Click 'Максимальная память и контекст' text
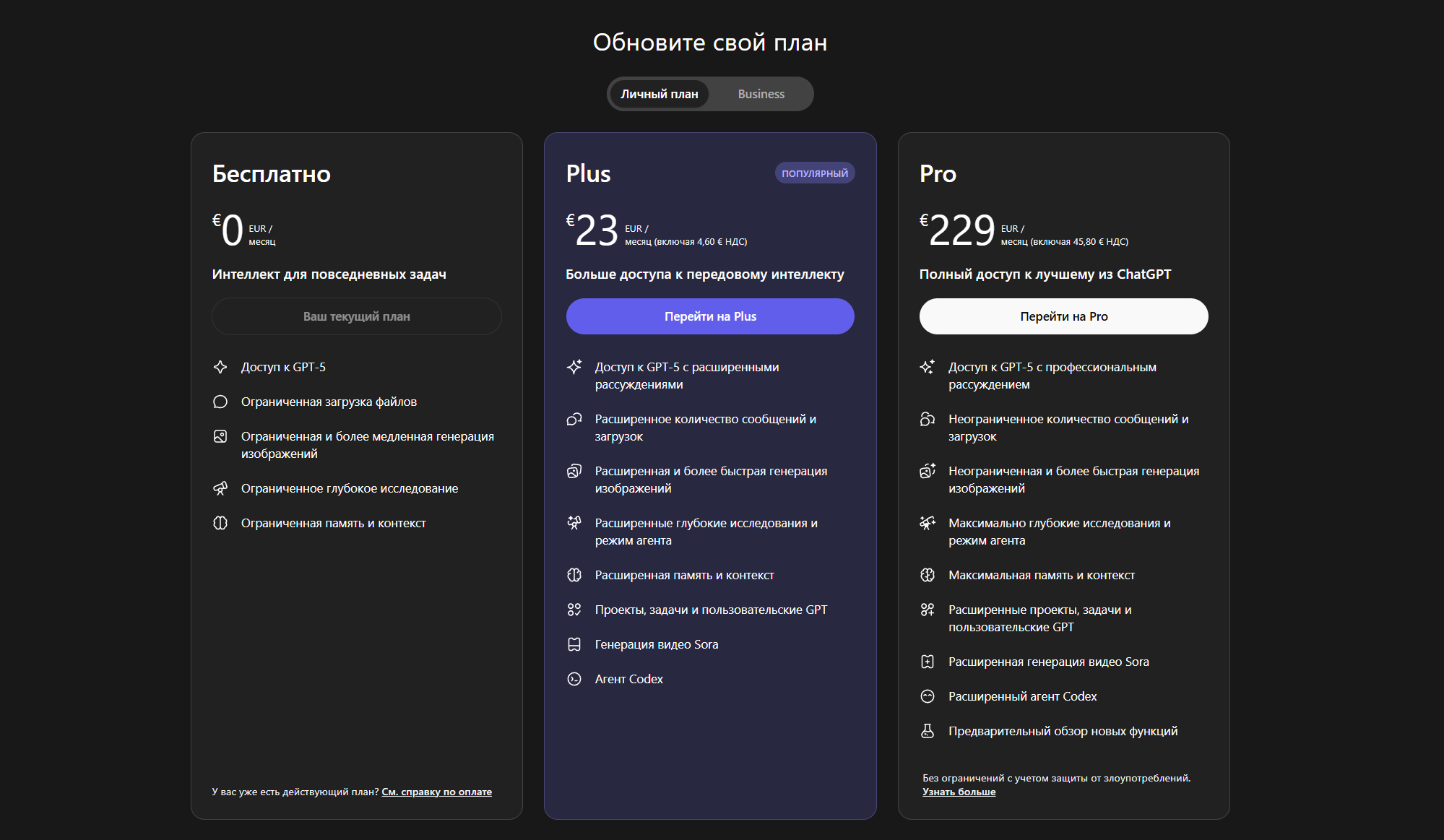This screenshot has height=840, width=1444. point(1042,575)
